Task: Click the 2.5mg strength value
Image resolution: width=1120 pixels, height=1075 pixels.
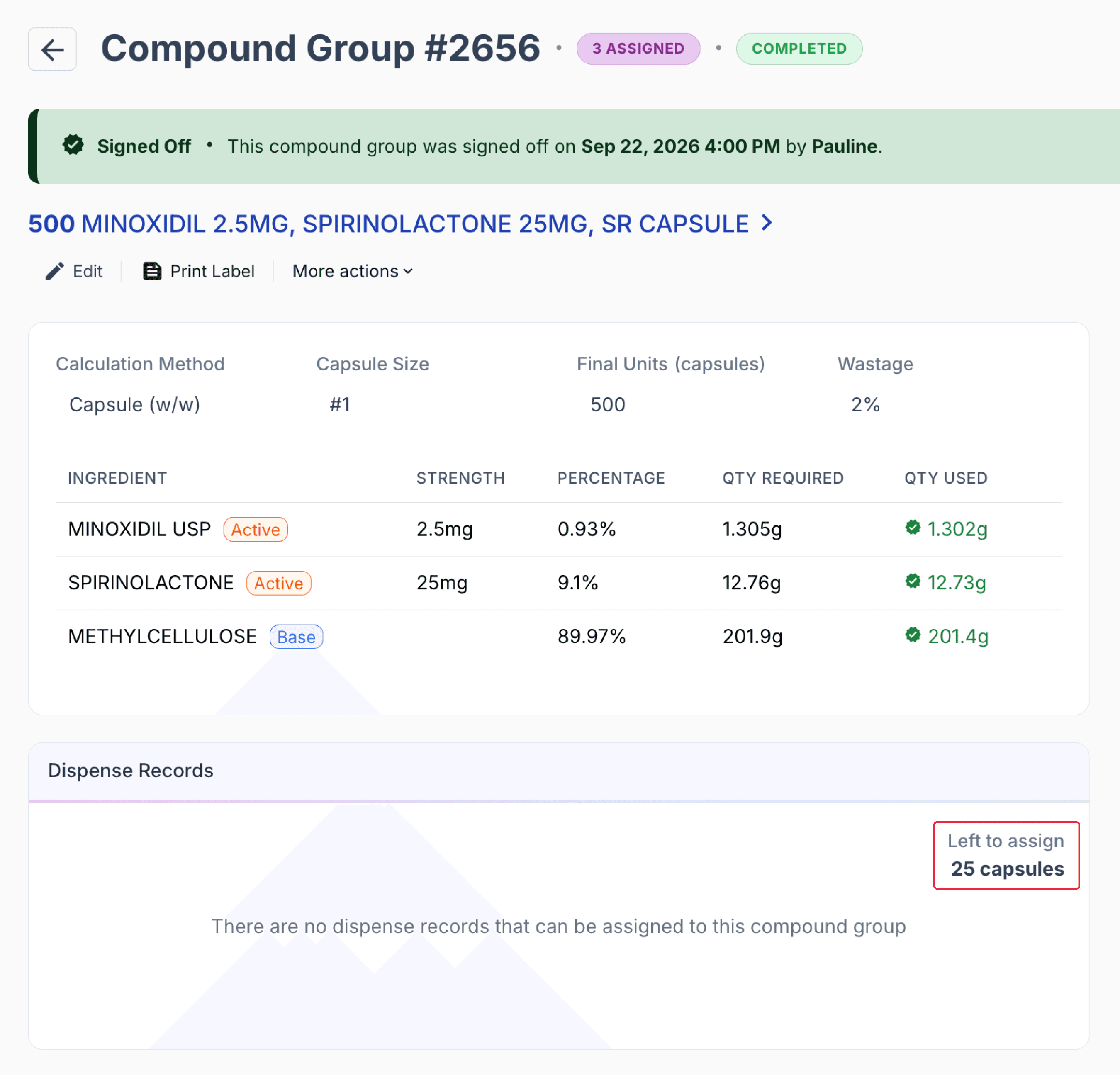Action: tap(445, 529)
